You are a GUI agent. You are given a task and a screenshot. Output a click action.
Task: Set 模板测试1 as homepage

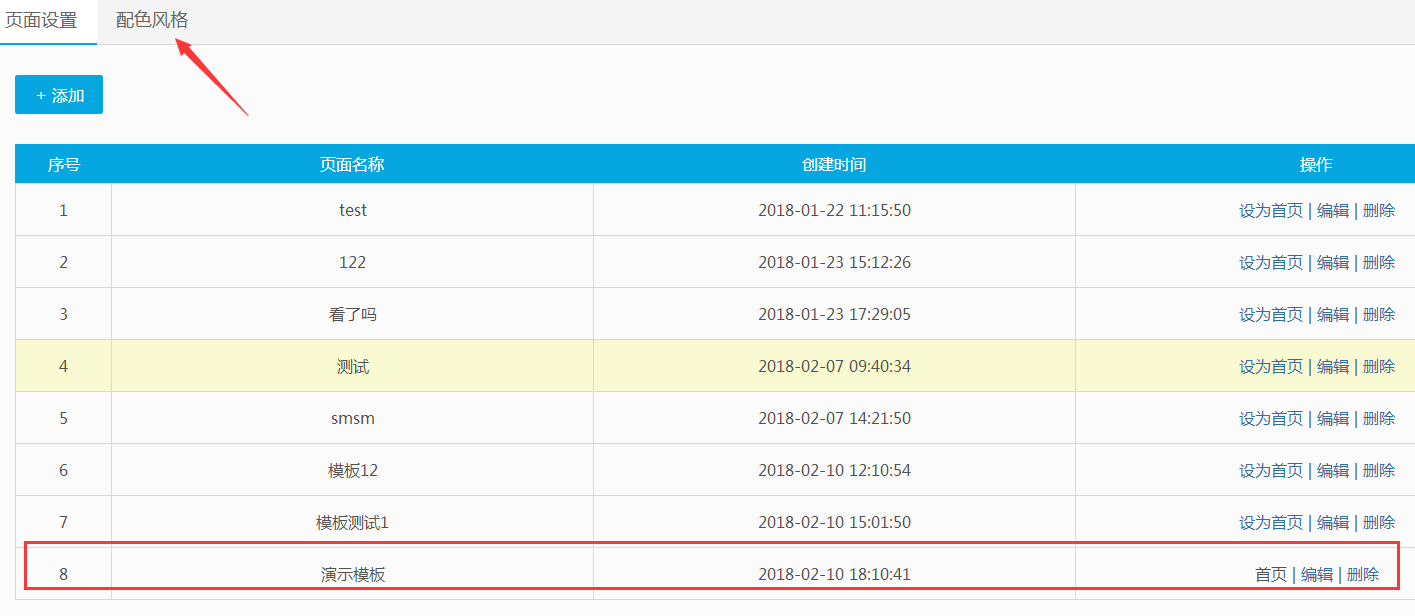[1271, 522]
